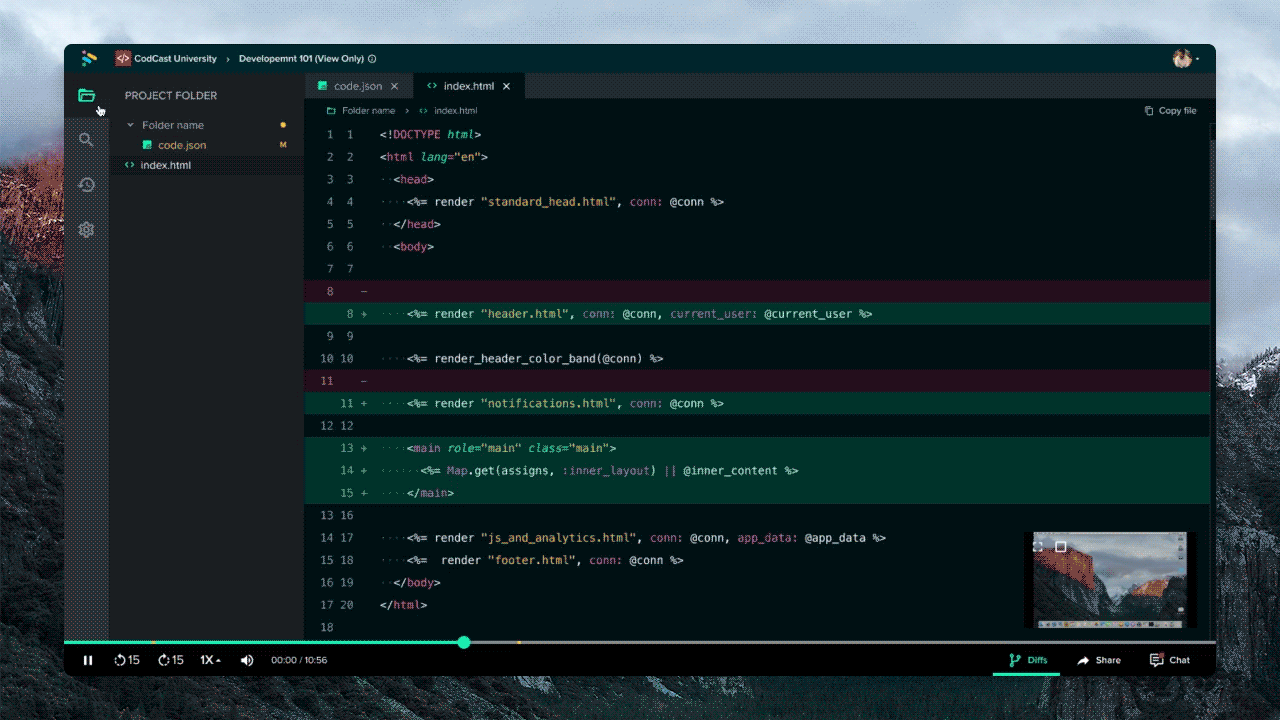The width and height of the screenshot is (1280, 720).
Task: Open the Project Folder panel icon
Action: [86, 95]
